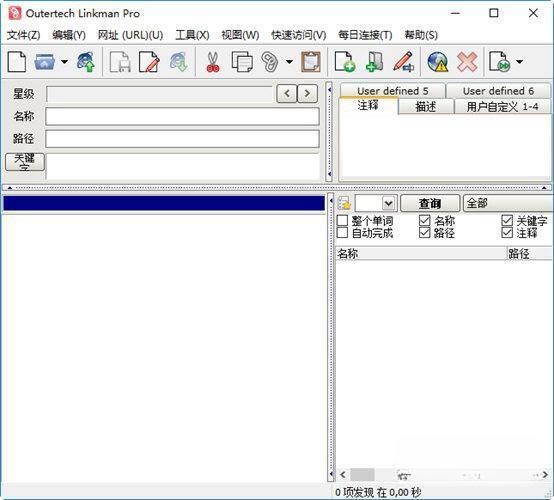Screen dimensions: 554x500
Task: Click the Paste clipboard icon
Action: click(311, 62)
